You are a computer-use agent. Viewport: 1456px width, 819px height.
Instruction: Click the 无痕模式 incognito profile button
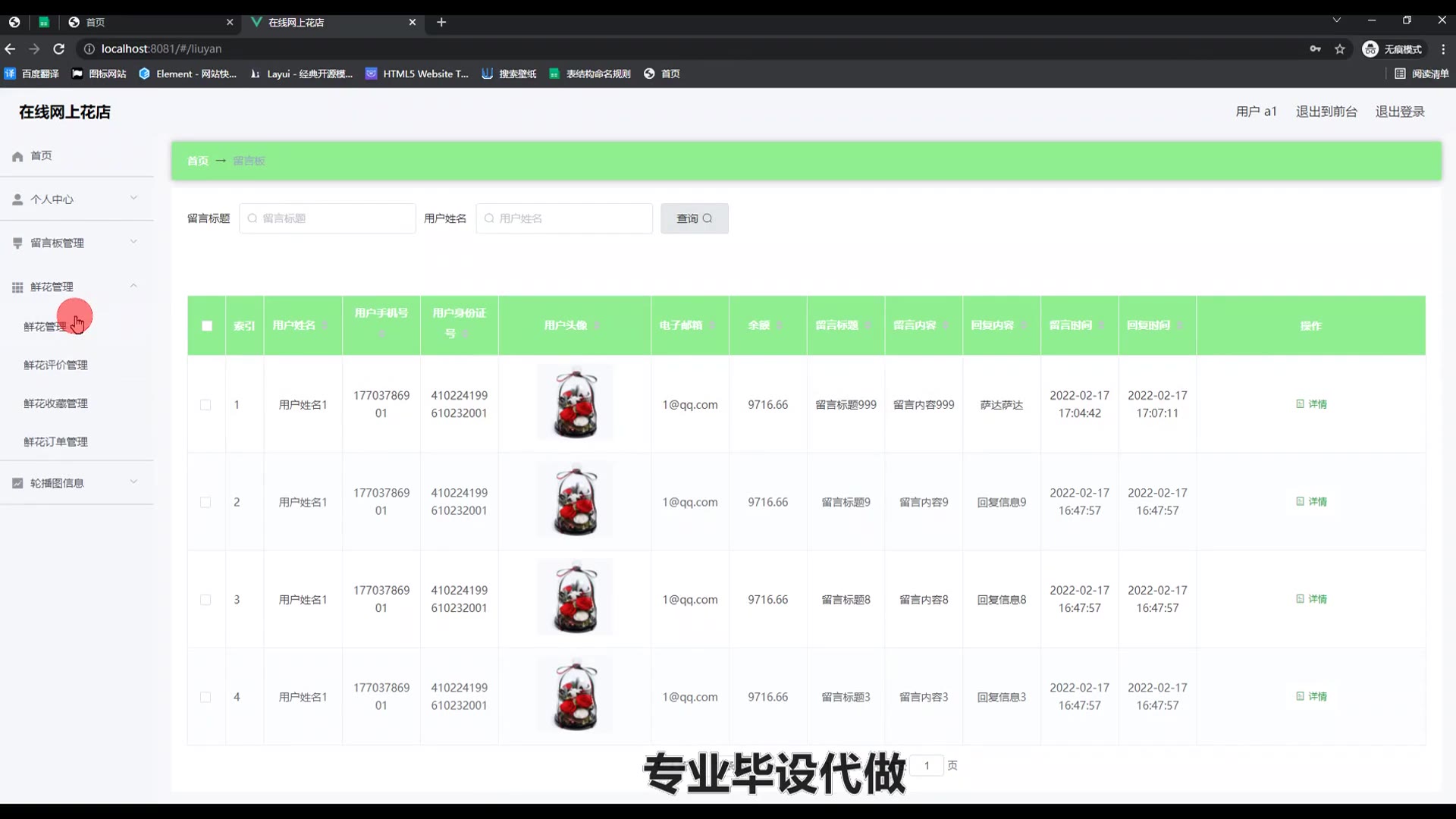pos(1394,49)
